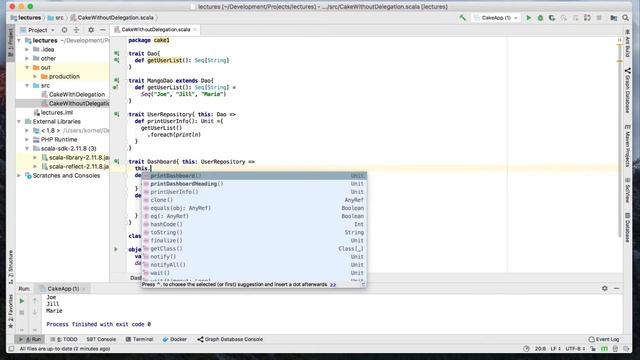This screenshot has height=360, width=640.
Task: Open the Event Log
Action: 604,339
